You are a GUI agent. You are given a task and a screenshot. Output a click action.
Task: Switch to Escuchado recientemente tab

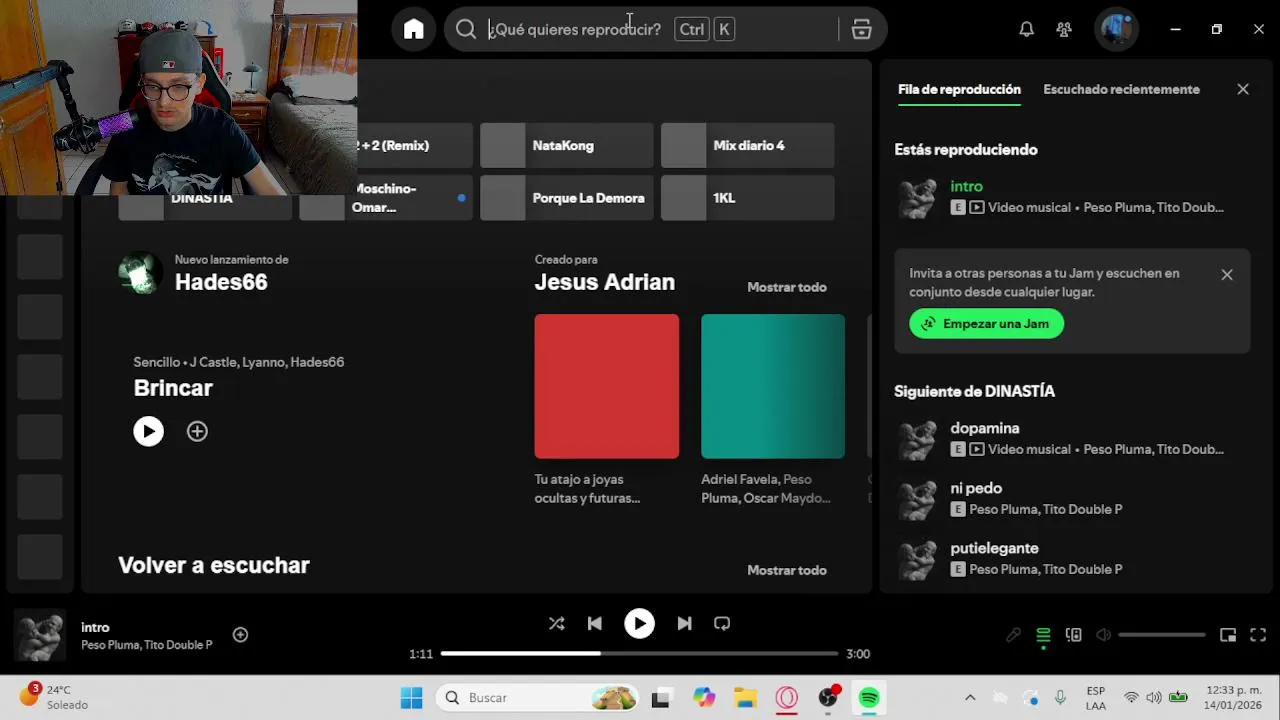[1121, 89]
